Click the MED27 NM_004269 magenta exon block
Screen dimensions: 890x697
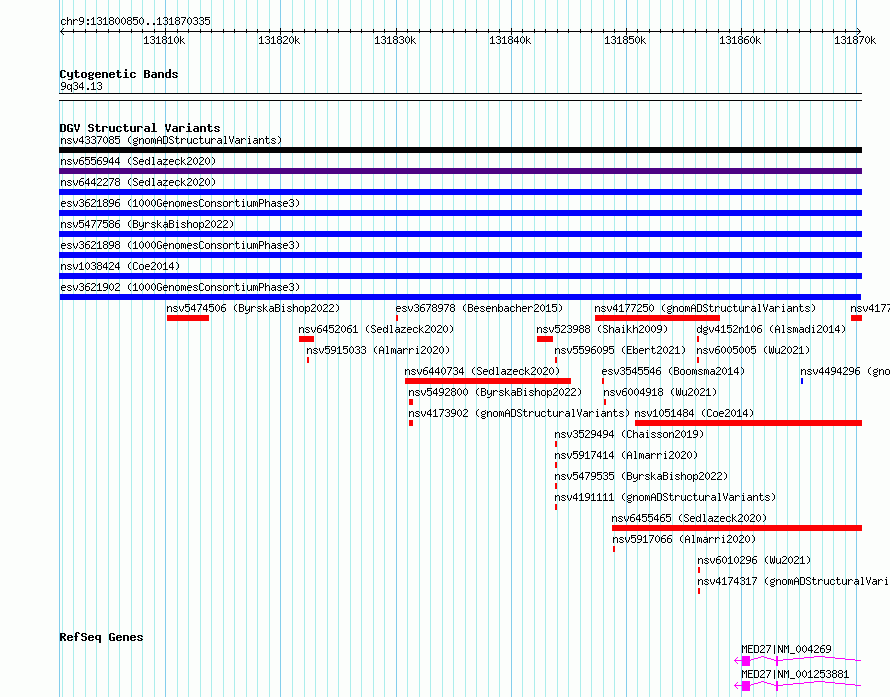pyautogui.click(x=746, y=661)
